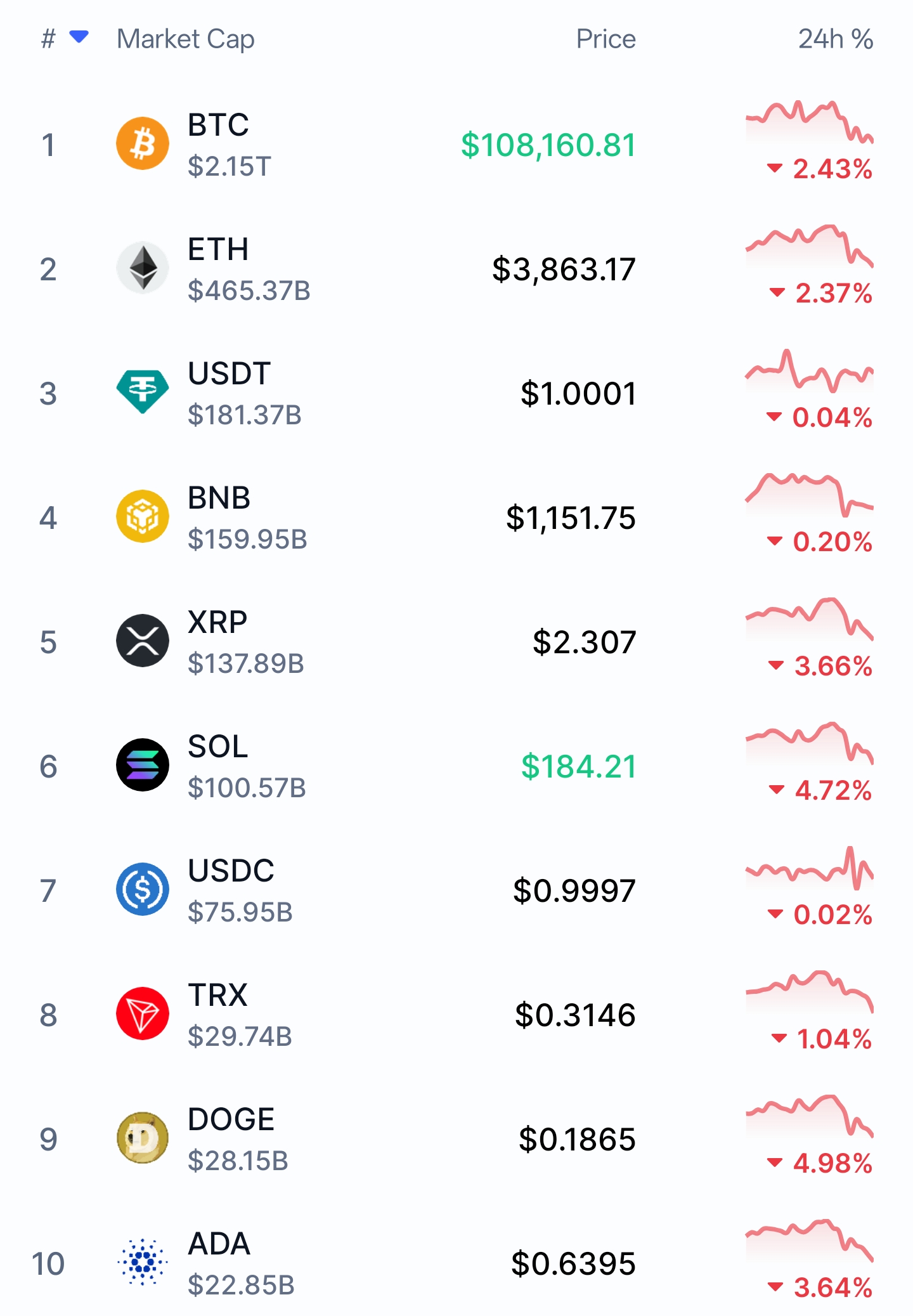Sort by Price column header
The image size is (913, 1316).
pyautogui.click(x=605, y=39)
